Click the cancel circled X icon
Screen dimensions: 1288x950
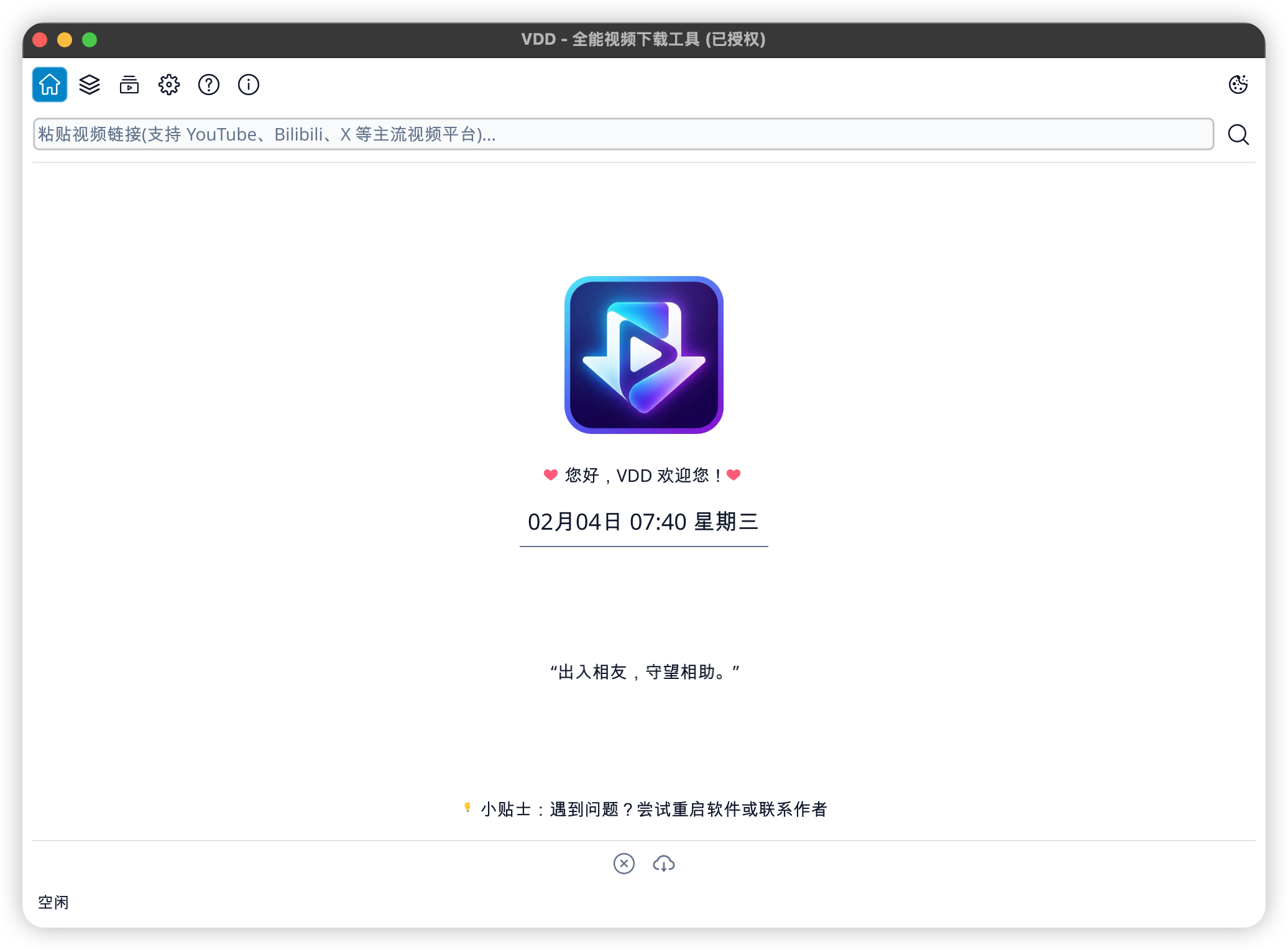point(623,864)
